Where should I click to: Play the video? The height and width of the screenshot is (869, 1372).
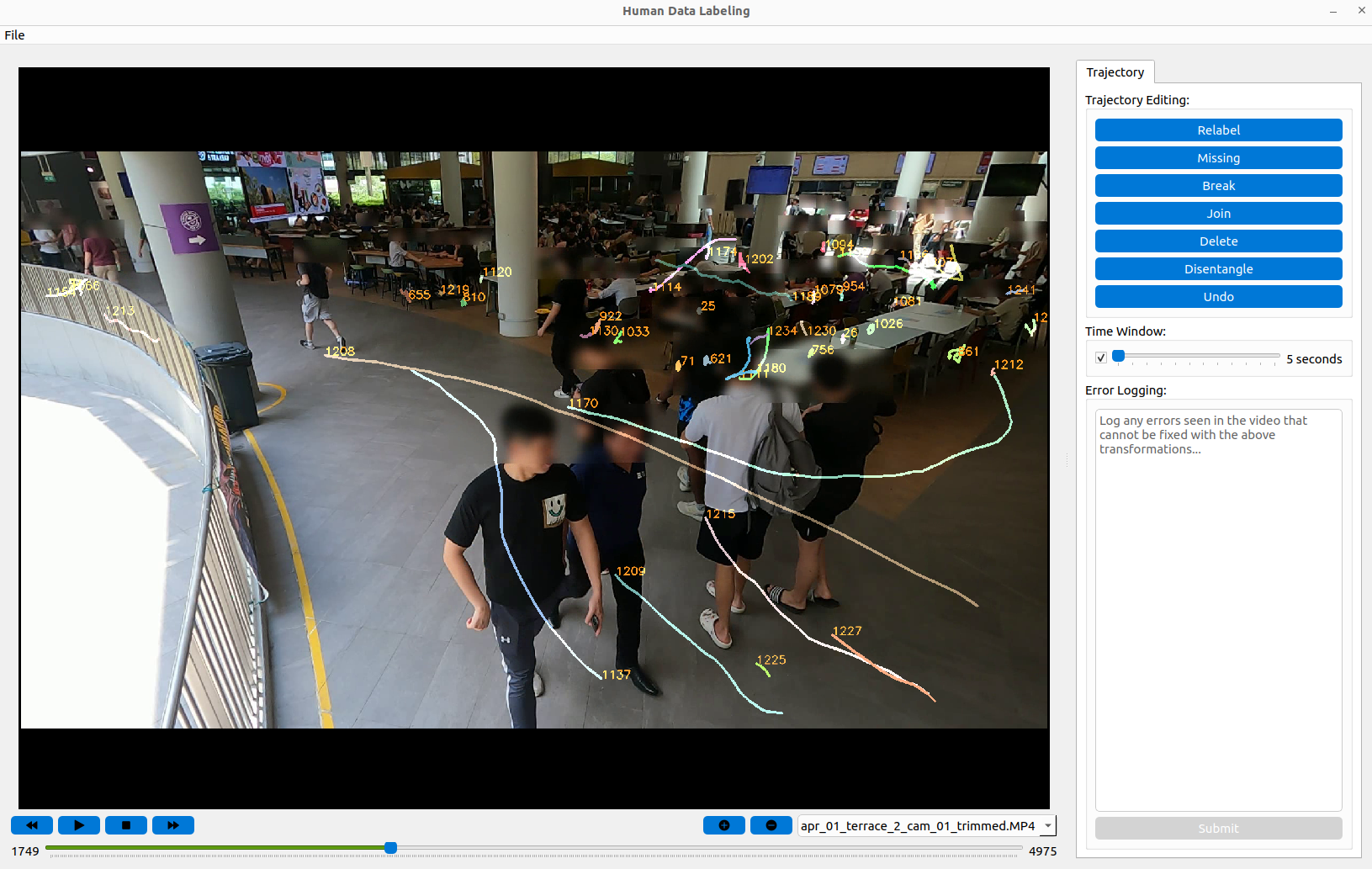pyautogui.click(x=79, y=825)
